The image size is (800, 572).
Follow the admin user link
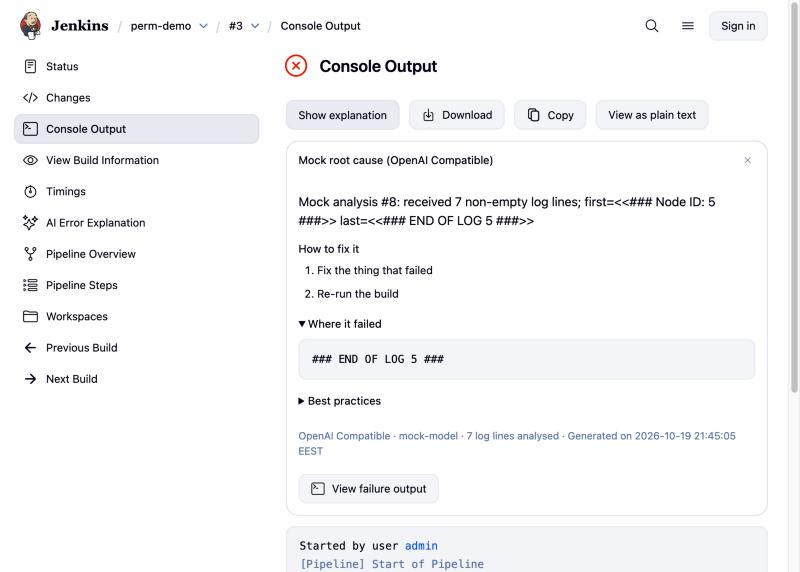[x=421, y=546]
